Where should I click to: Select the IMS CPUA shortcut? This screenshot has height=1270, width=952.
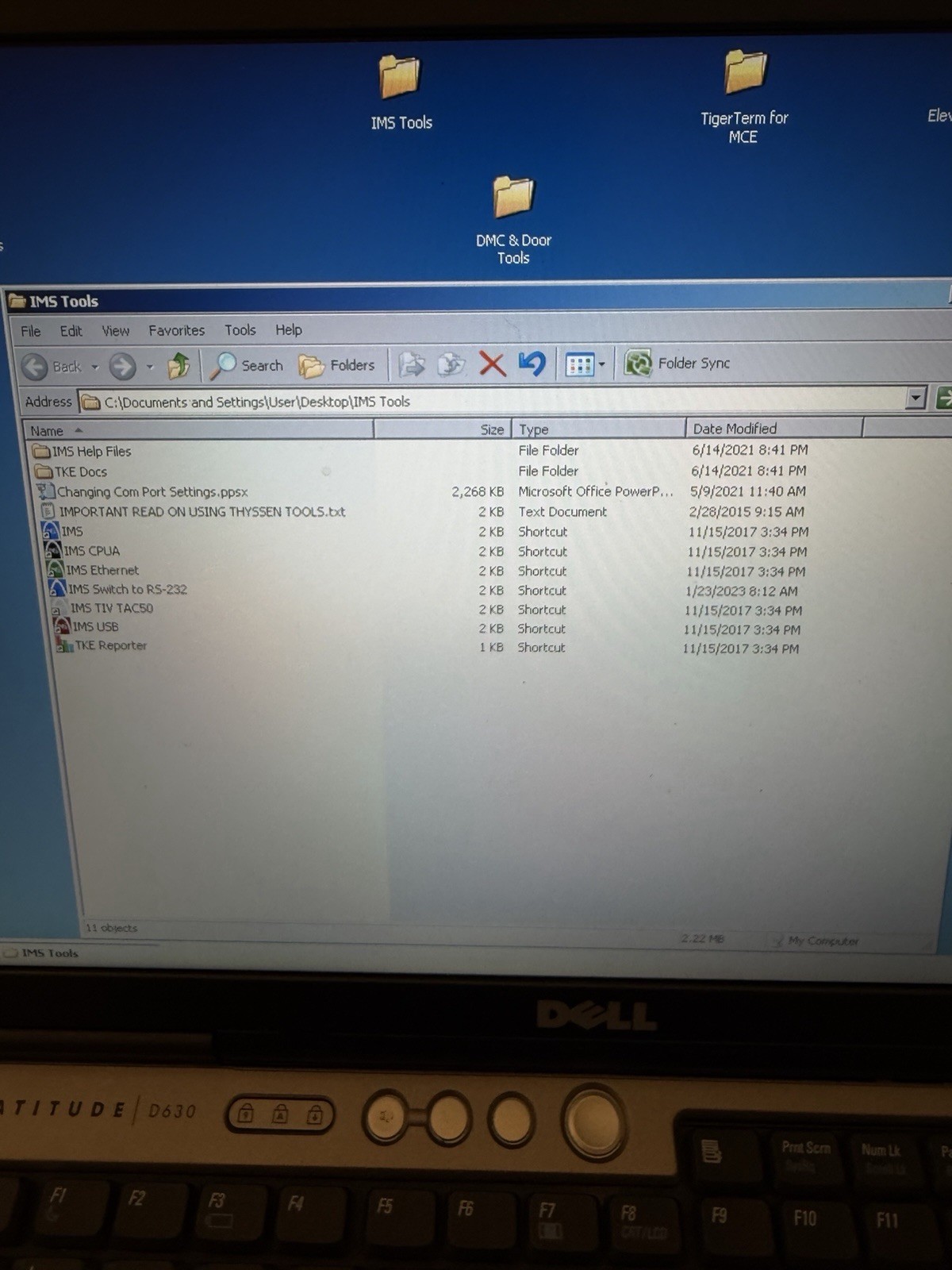coord(83,550)
